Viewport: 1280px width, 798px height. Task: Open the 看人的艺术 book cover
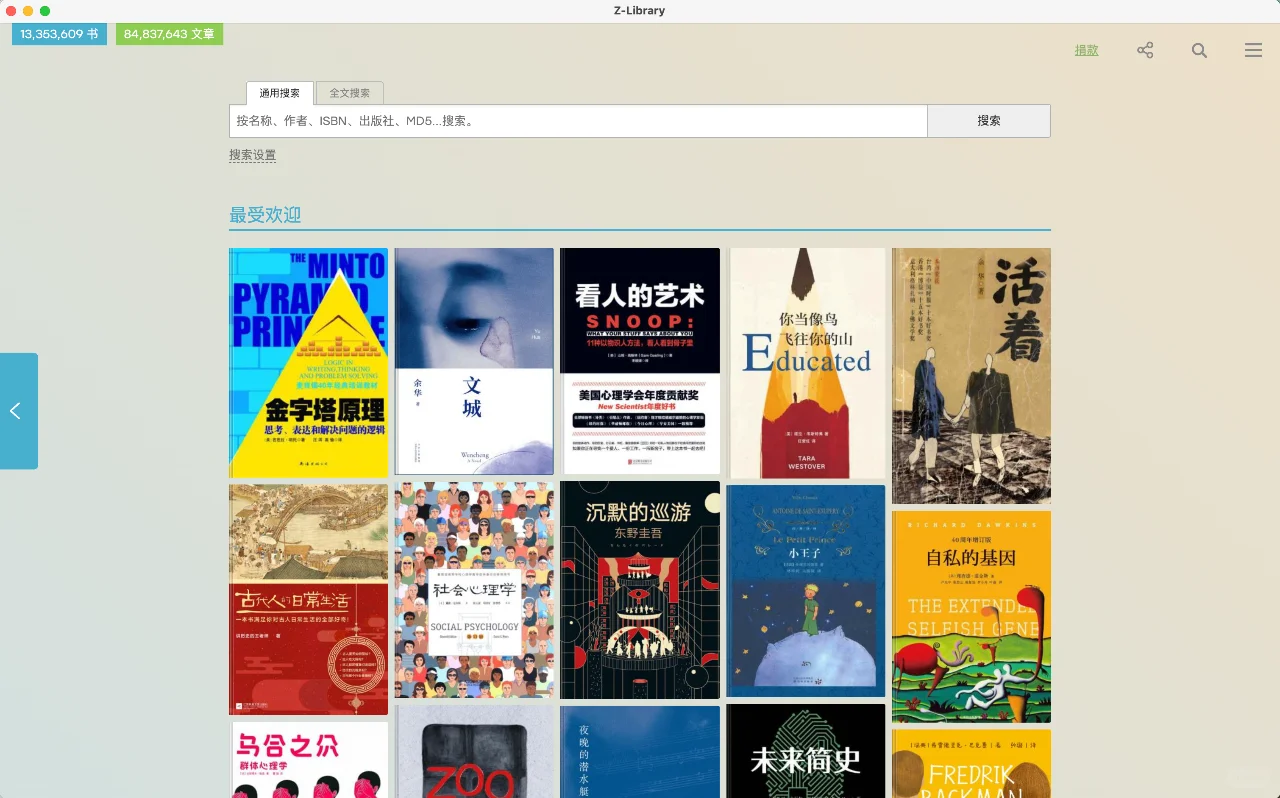(640, 361)
